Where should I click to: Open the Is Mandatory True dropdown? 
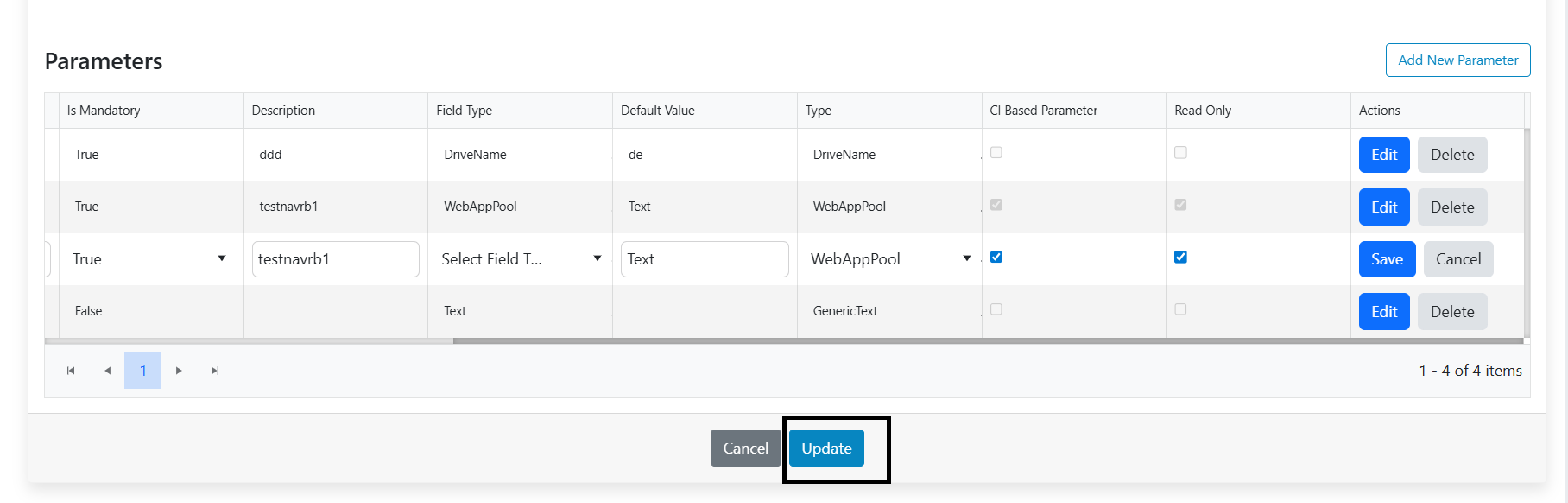click(150, 259)
